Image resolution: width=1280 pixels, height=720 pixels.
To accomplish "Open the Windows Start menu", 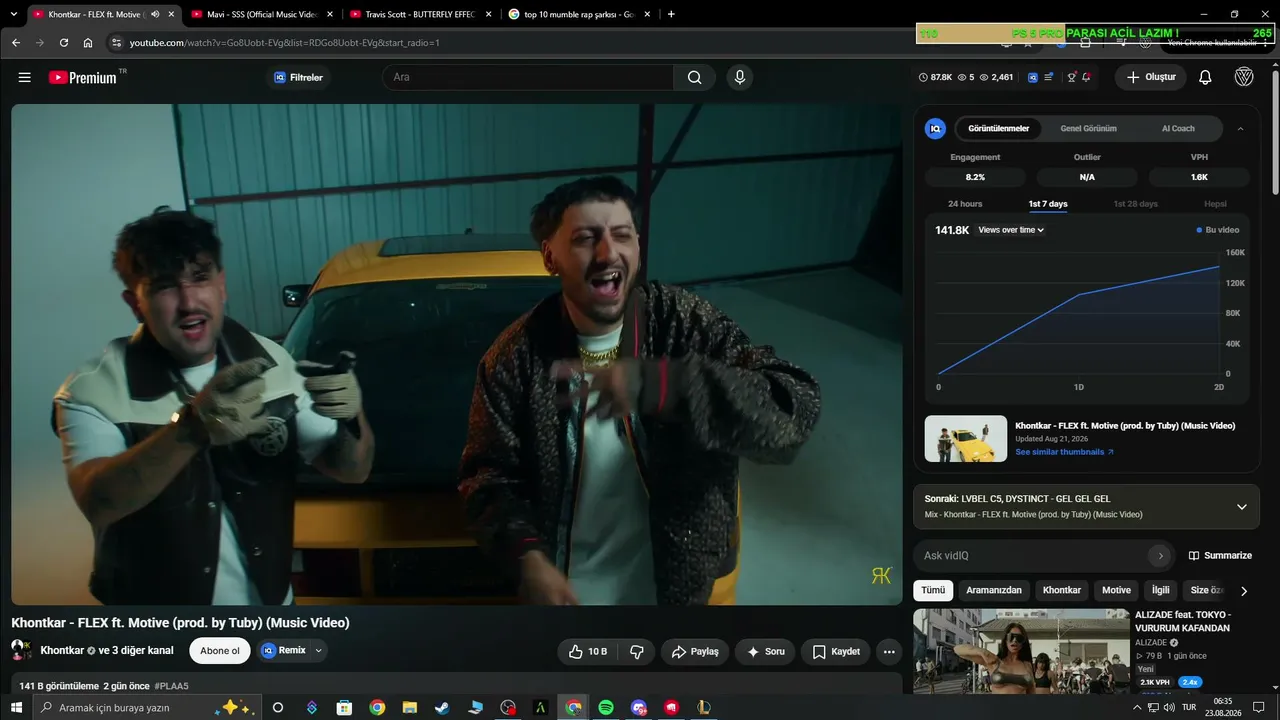I will coord(16,707).
